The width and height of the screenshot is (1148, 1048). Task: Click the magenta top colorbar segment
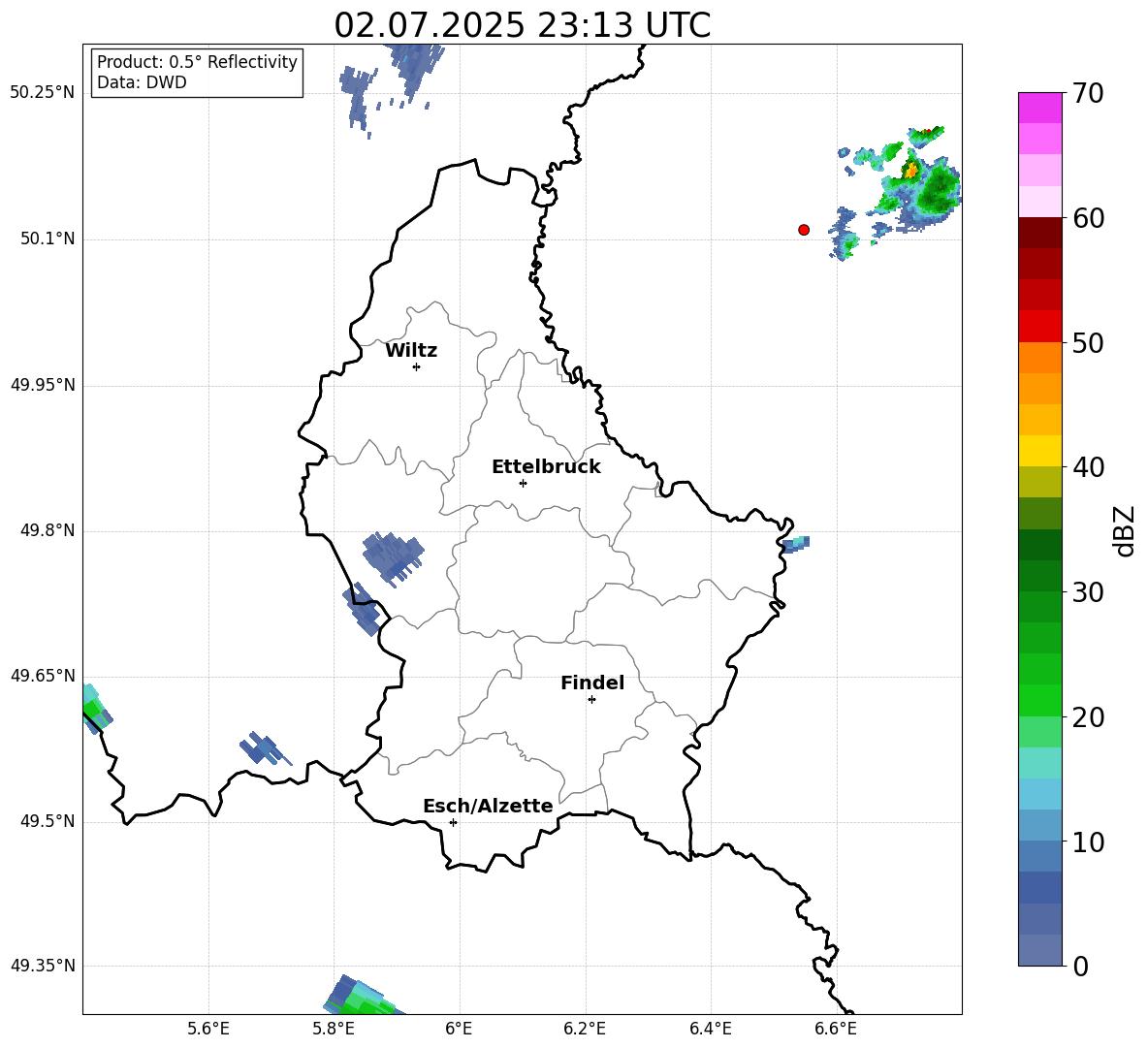[x=1039, y=108]
